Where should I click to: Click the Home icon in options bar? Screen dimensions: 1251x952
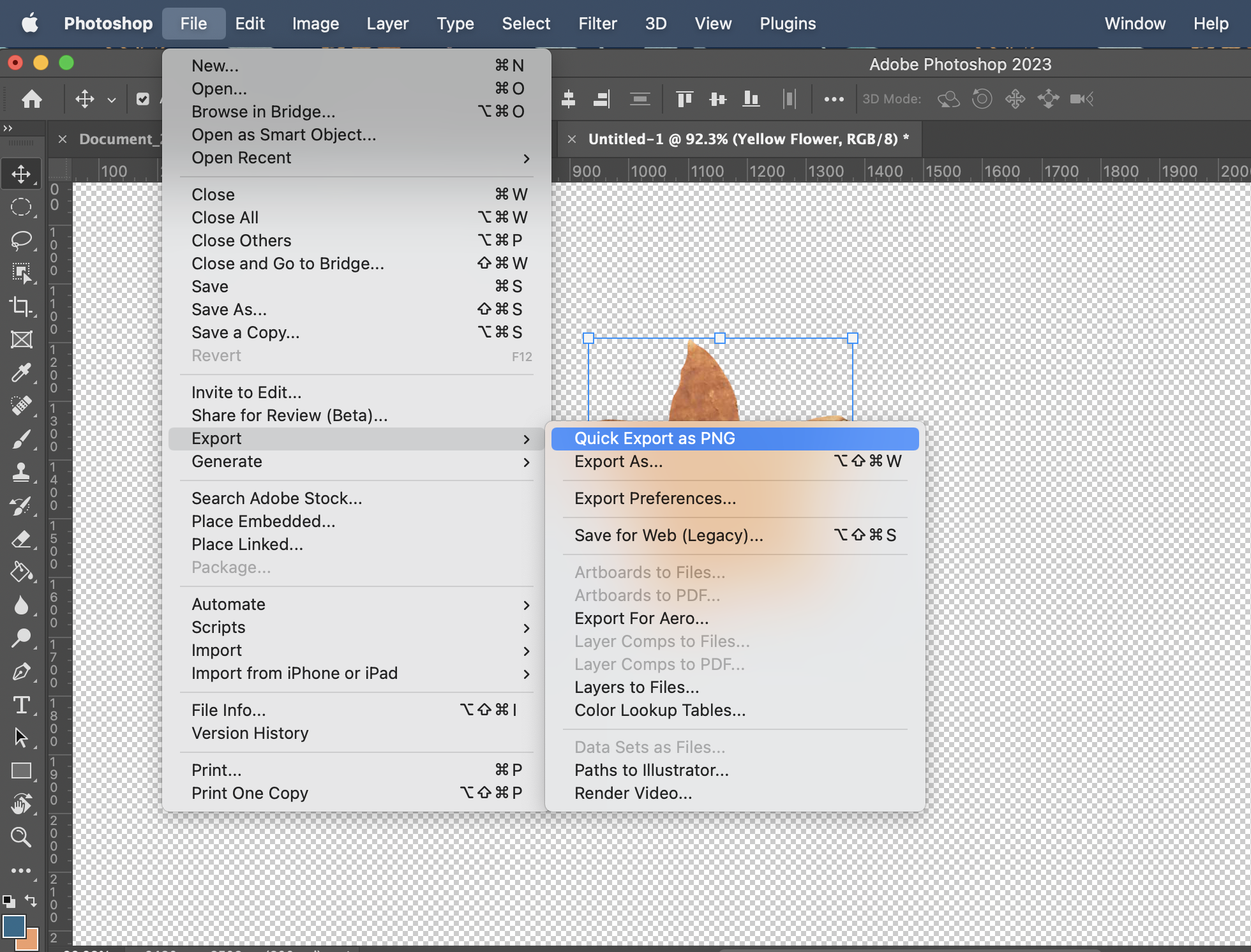coord(32,99)
